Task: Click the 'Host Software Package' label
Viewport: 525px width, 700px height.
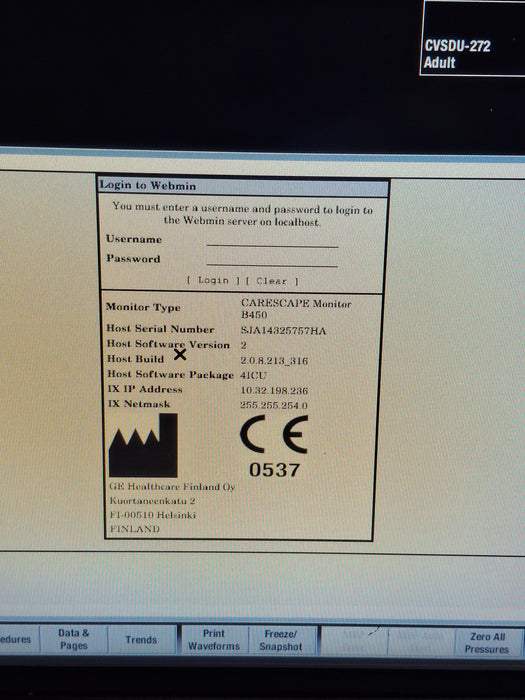Action: [171, 374]
